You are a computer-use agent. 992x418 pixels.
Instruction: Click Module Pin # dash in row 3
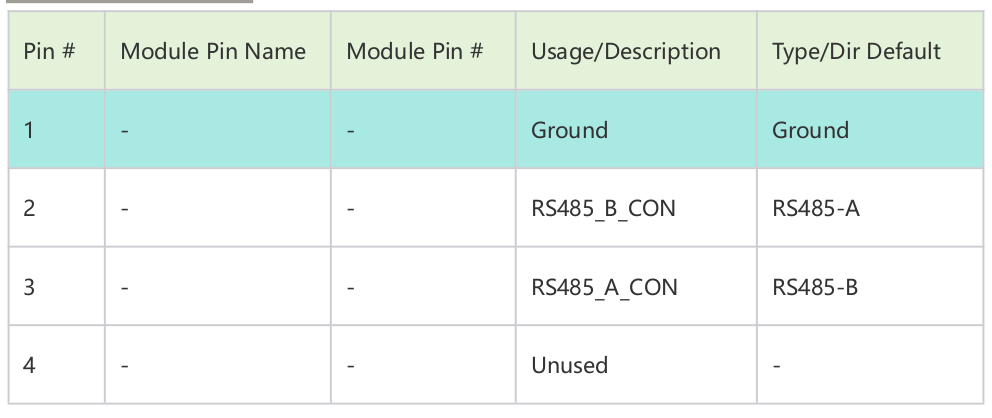pos(351,287)
